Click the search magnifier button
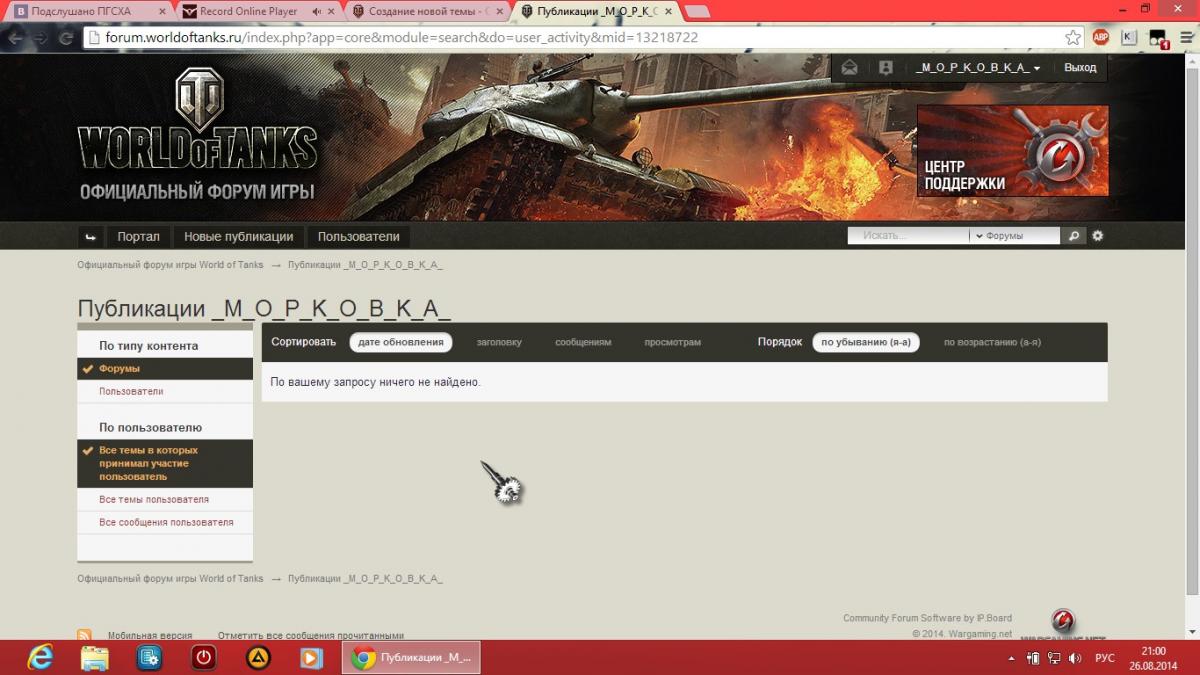 [1074, 236]
